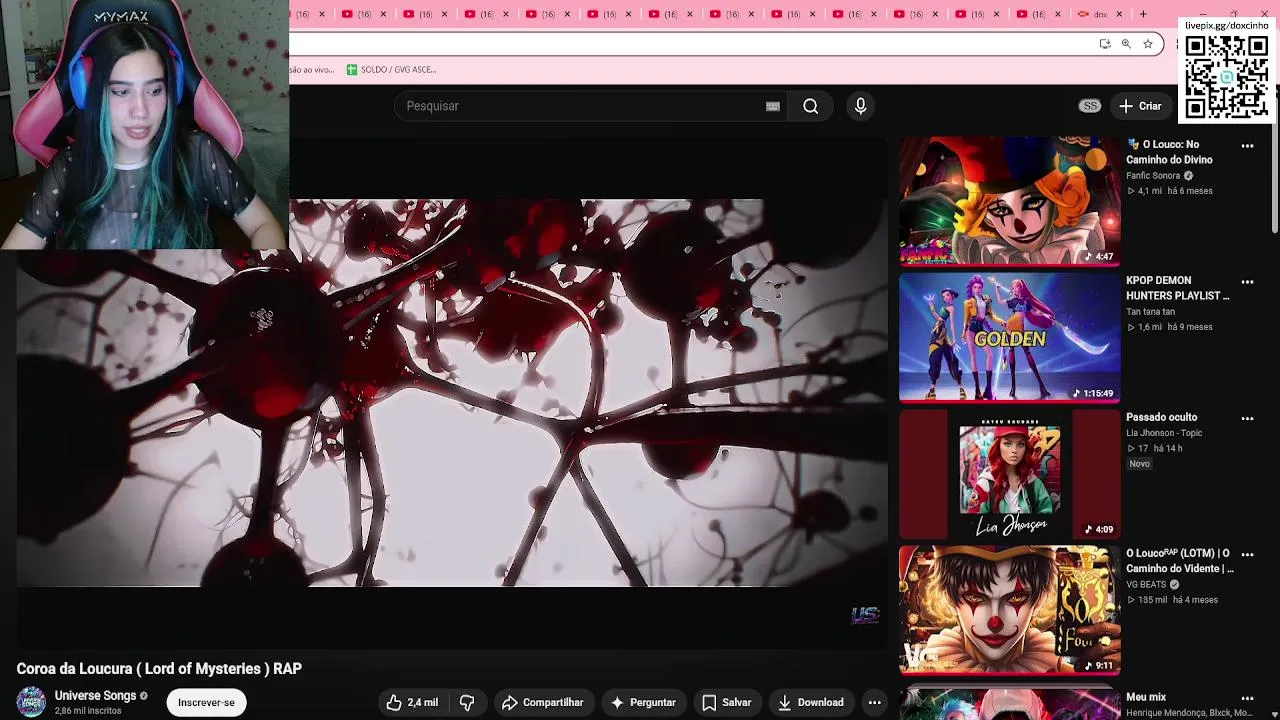The image size is (1280, 720).
Task: Open the Fanfic Sonora channel
Action: click(1153, 176)
